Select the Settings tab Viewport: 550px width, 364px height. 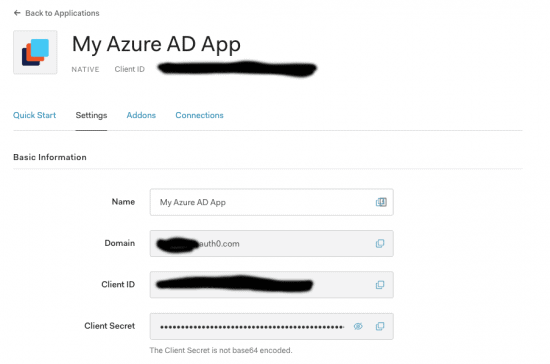tap(91, 115)
